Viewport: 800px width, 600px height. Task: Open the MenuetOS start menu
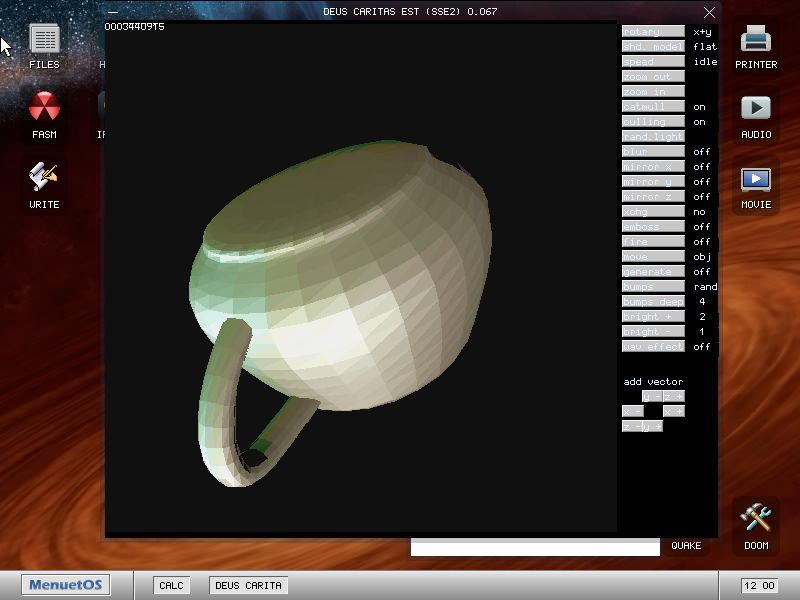click(x=64, y=584)
